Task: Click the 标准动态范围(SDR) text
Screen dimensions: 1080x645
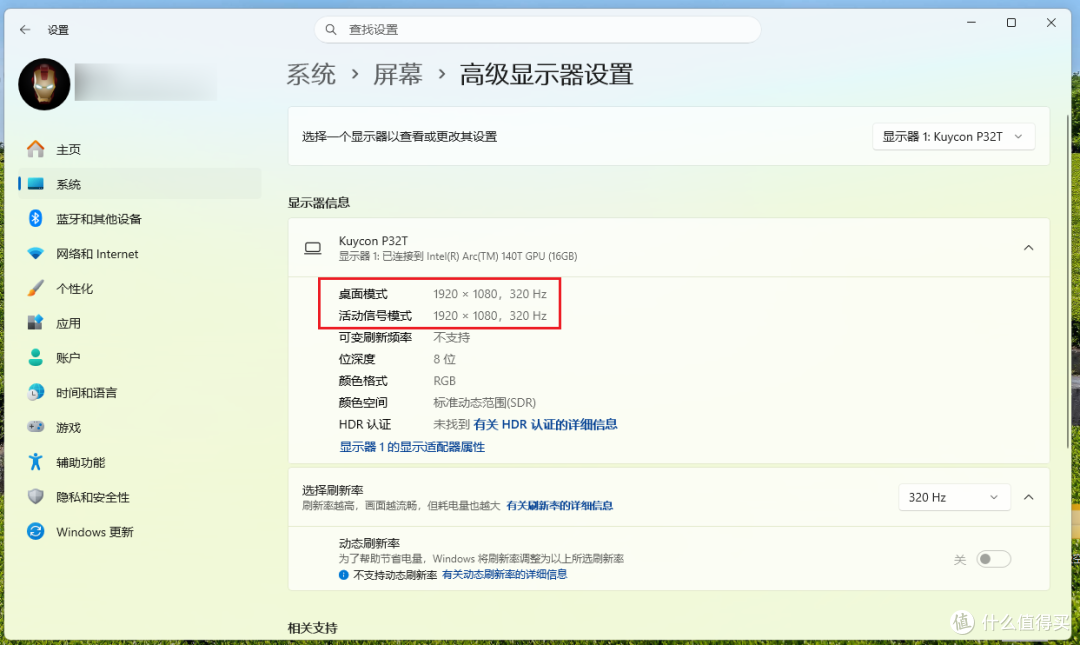Action: (484, 402)
